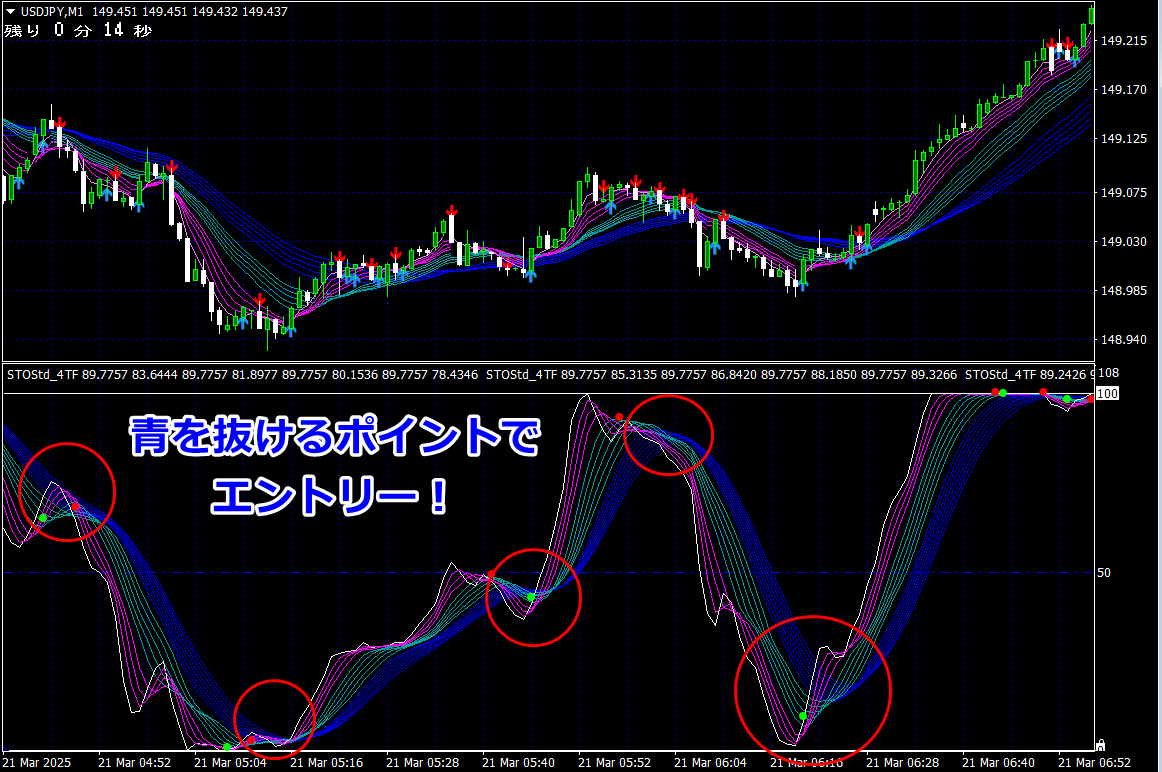Click the 21 Mar 05:40 time label

coord(518,762)
